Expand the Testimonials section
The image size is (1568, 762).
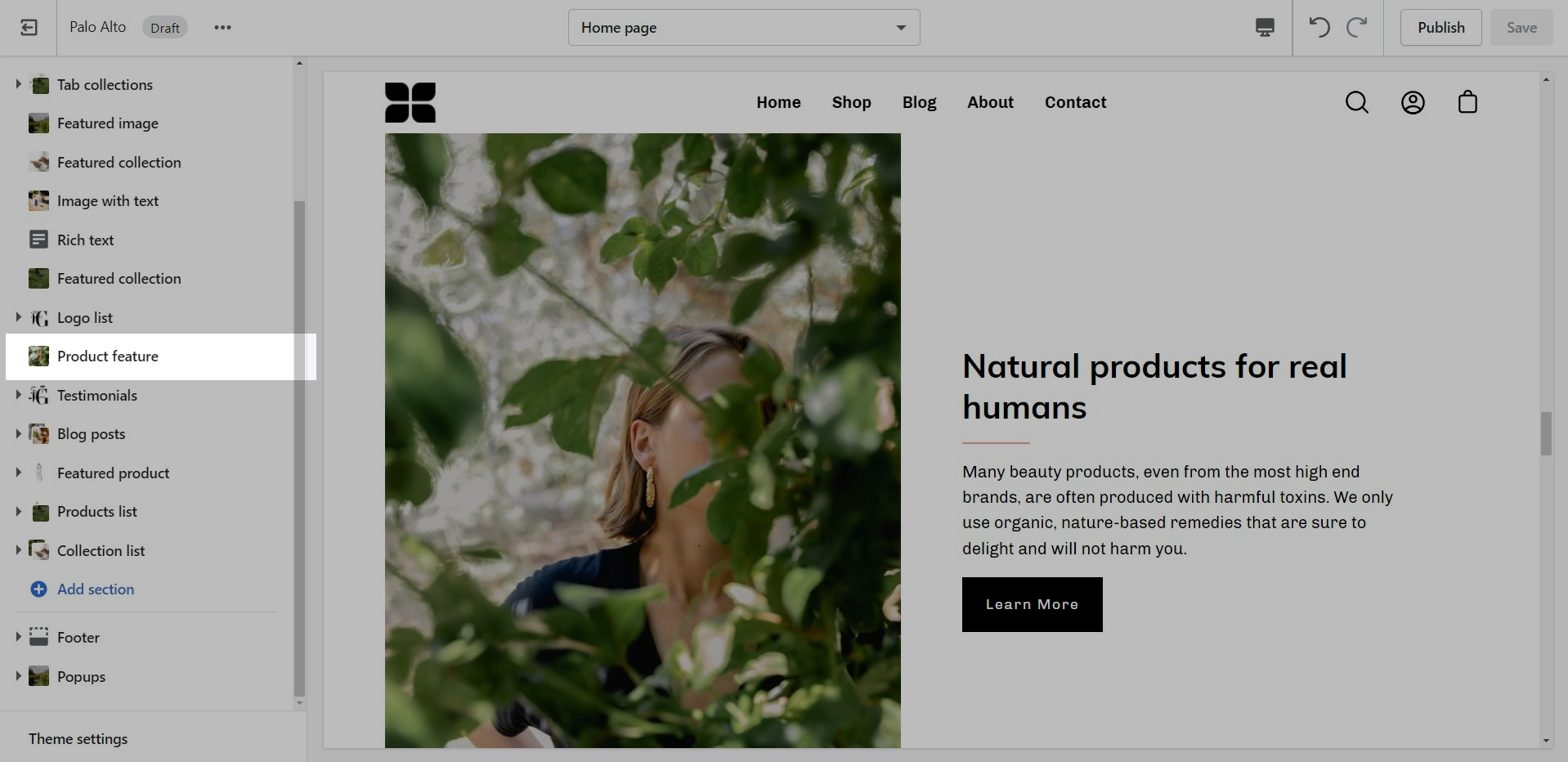[x=19, y=395]
